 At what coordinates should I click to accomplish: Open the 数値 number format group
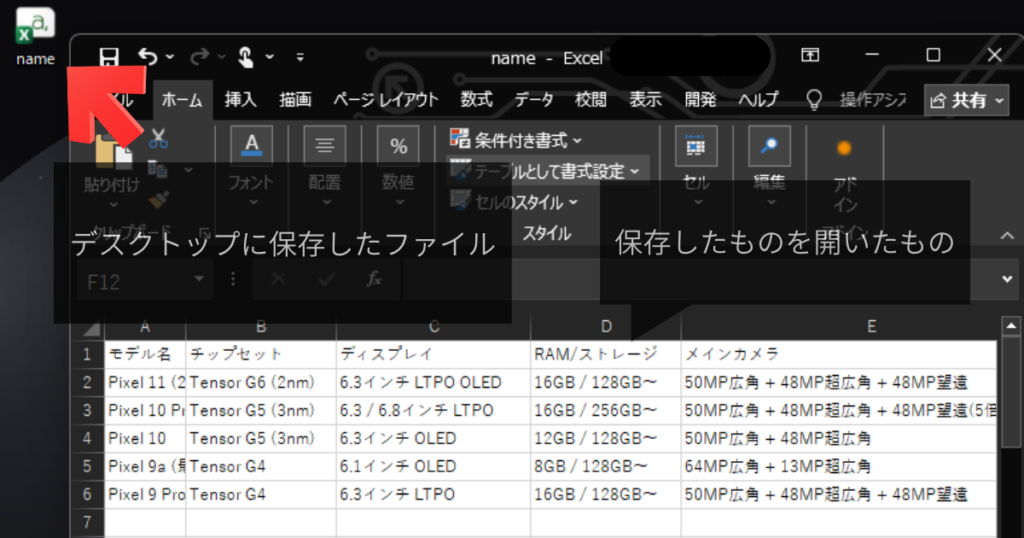[x=398, y=167]
